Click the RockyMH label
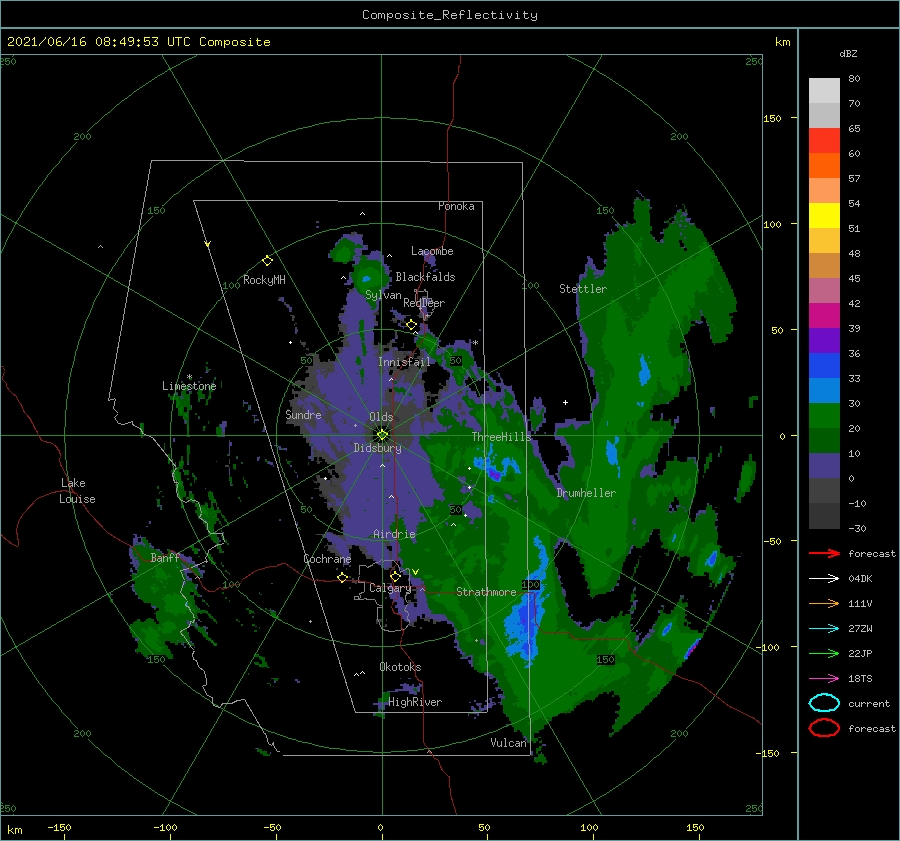The image size is (900, 841). click(264, 280)
